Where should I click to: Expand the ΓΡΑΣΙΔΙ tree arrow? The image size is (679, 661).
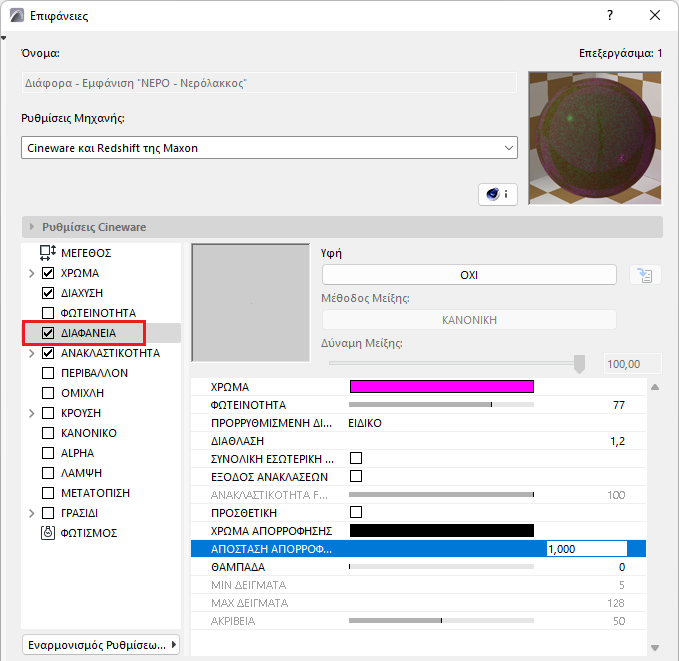(x=32, y=513)
